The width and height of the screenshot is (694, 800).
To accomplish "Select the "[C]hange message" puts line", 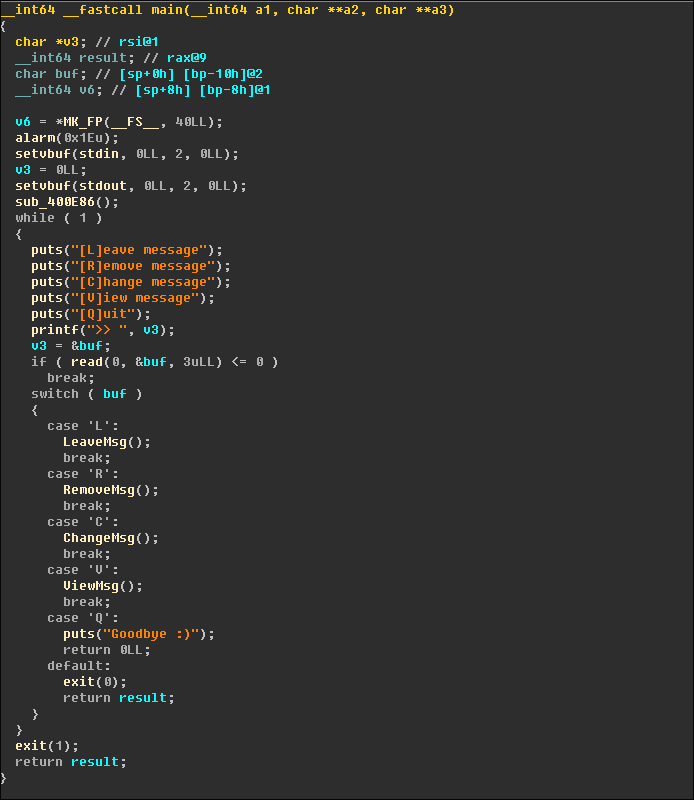I will tap(131, 282).
